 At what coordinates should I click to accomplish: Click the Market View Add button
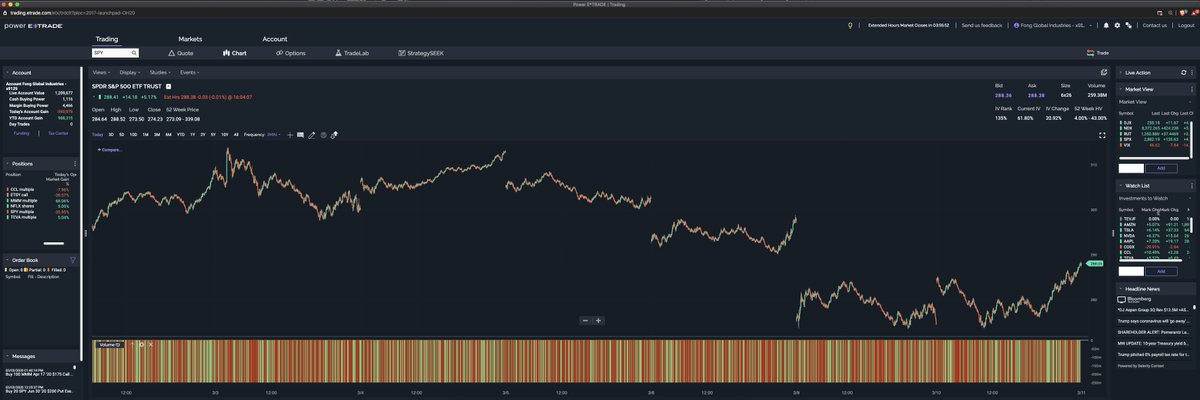pyautogui.click(x=1161, y=168)
